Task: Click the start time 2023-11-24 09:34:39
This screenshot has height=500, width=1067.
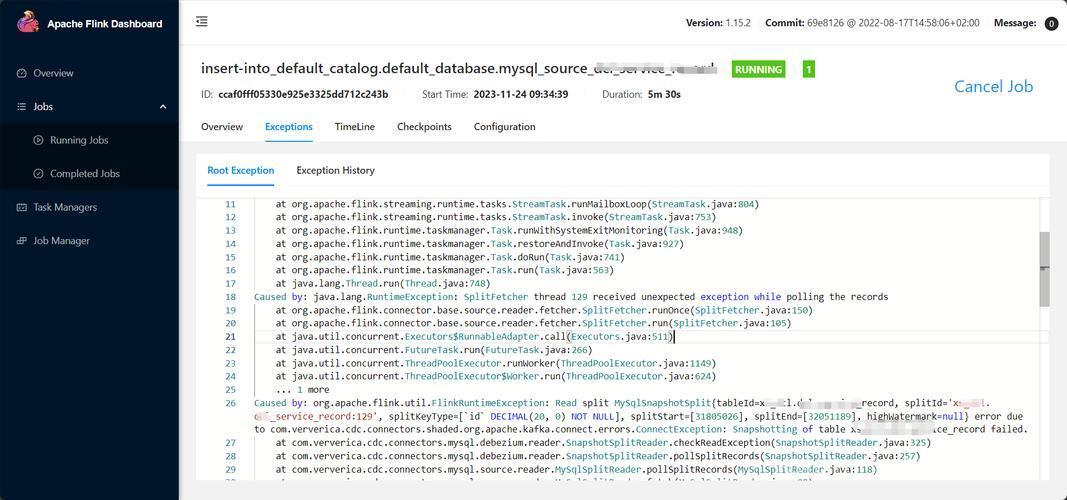Action: coord(521,94)
